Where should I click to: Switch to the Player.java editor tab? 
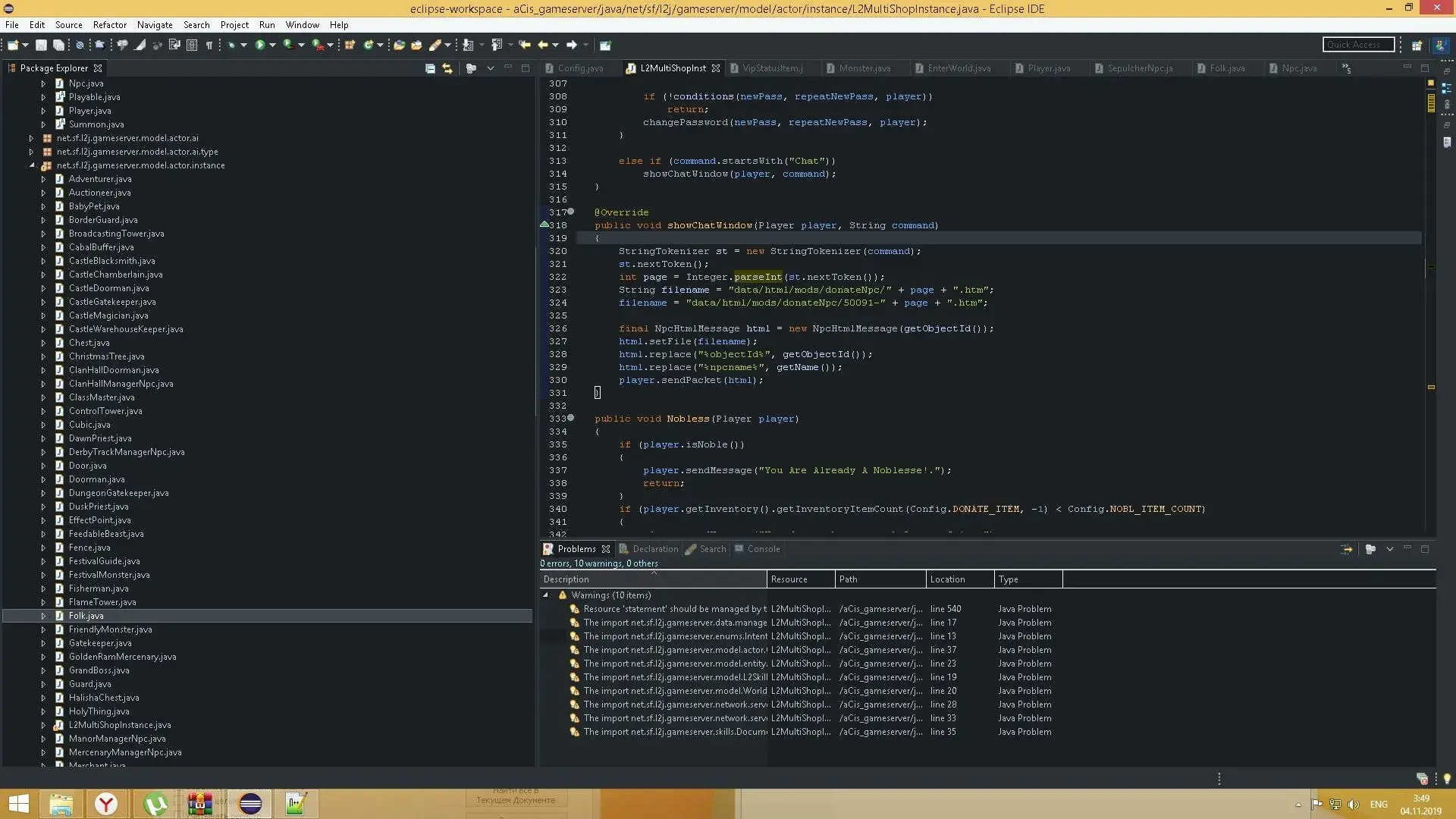point(1049,68)
